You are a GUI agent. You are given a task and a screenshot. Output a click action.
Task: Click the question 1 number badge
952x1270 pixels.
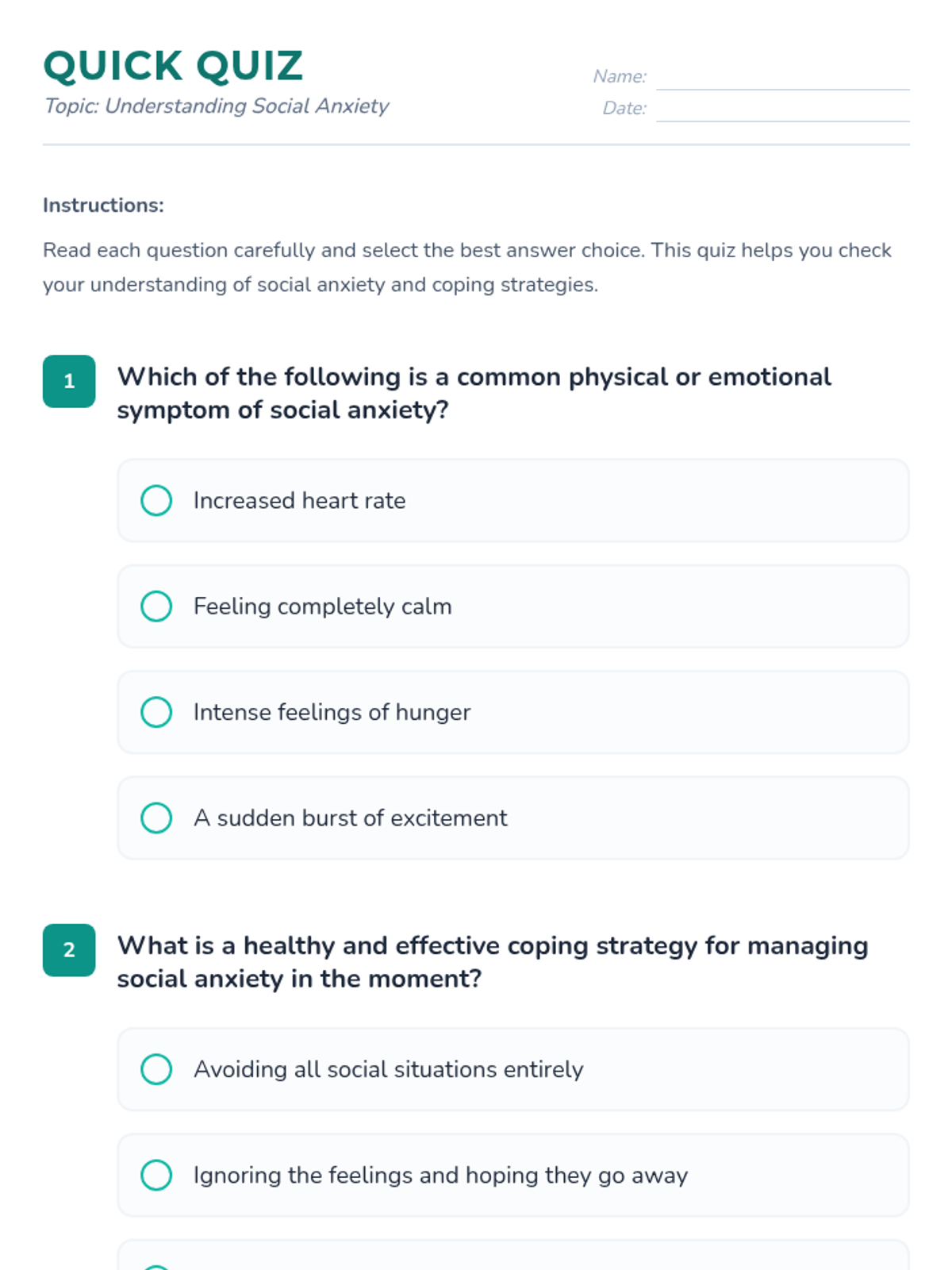[69, 381]
